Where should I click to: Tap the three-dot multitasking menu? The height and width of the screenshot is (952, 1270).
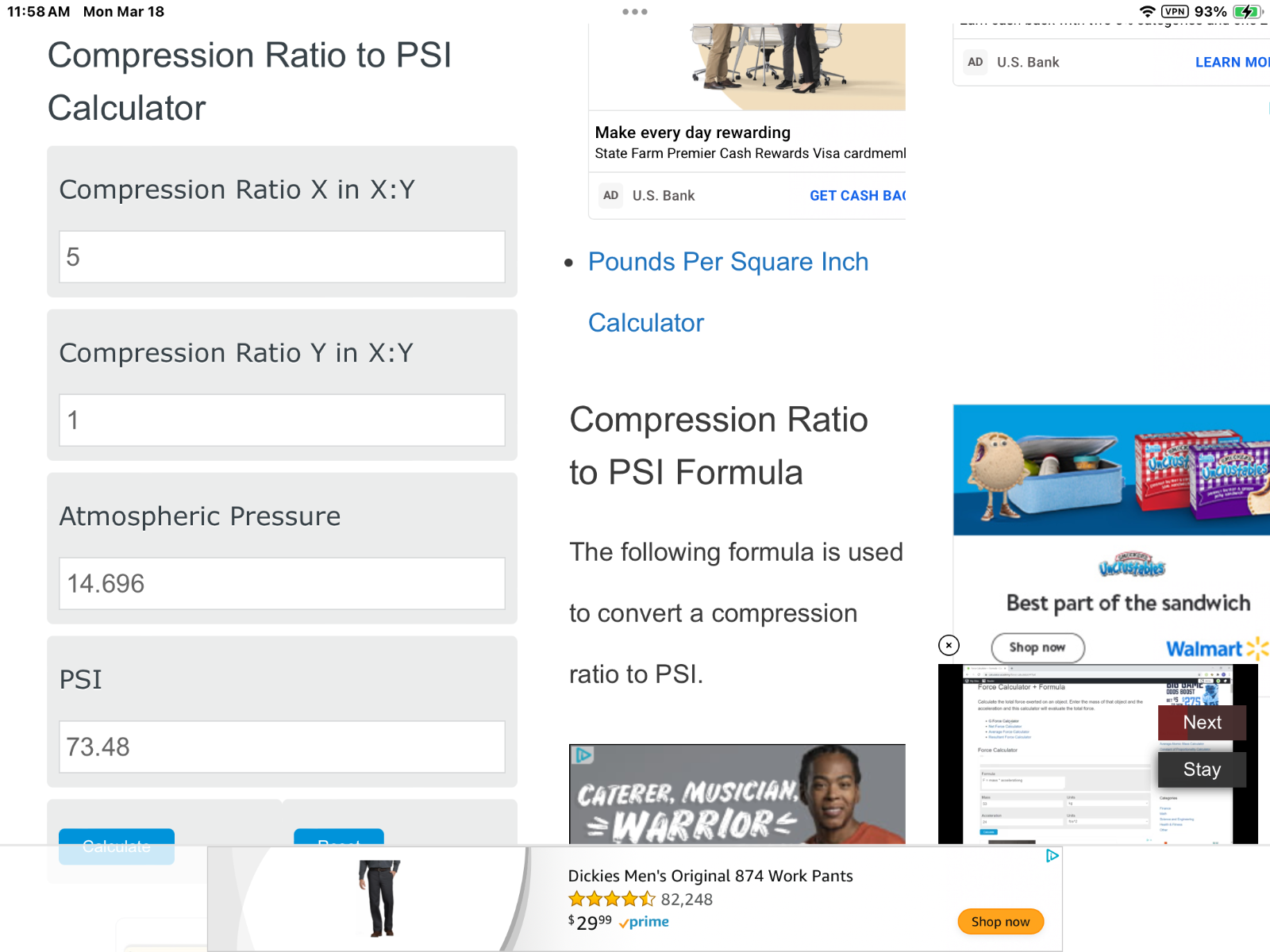pos(635,12)
